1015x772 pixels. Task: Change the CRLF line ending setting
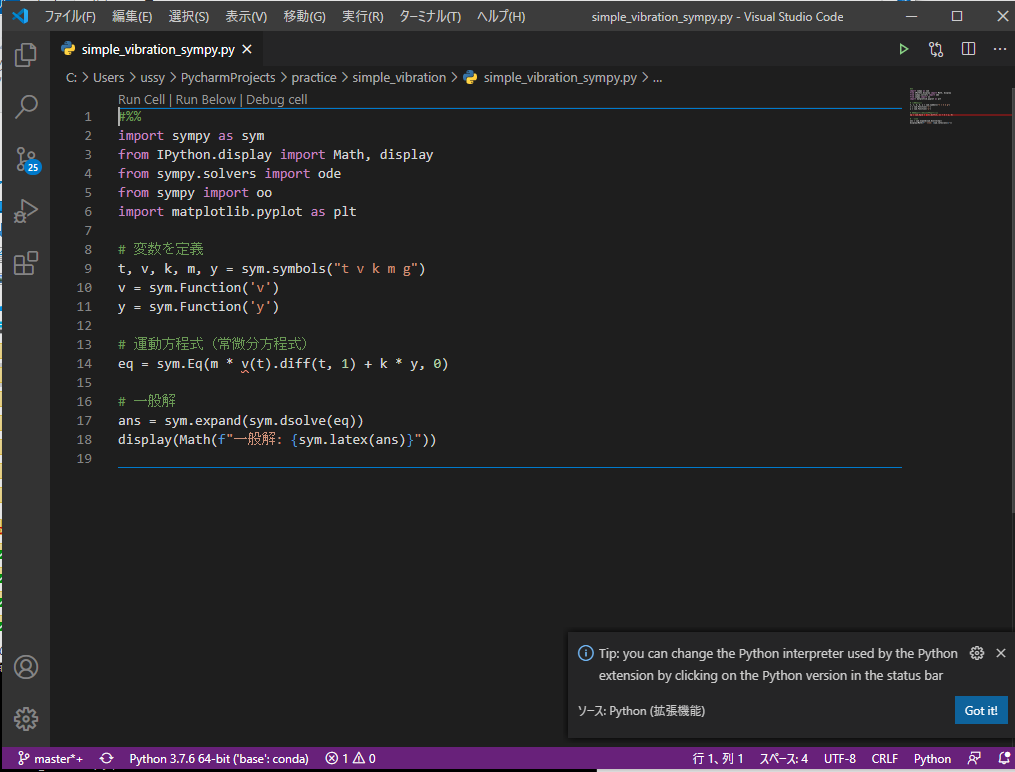(x=884, y=759)
